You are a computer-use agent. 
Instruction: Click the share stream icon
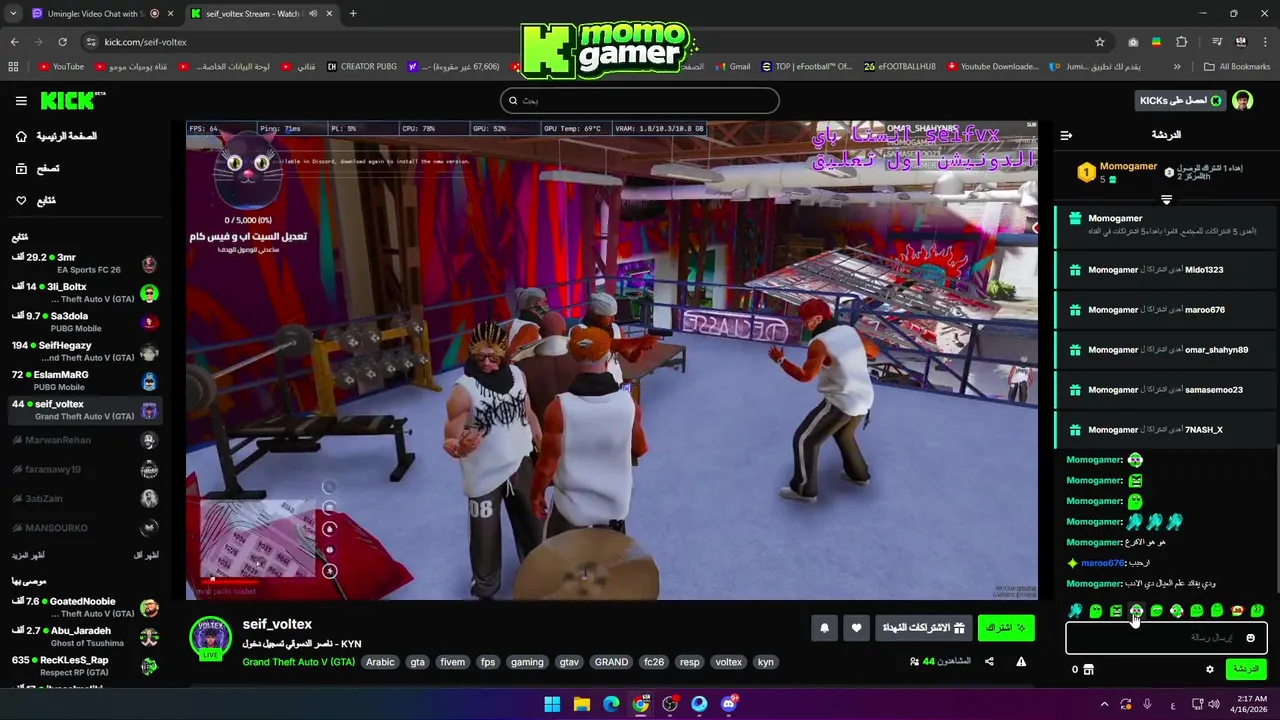coord(989,662)
